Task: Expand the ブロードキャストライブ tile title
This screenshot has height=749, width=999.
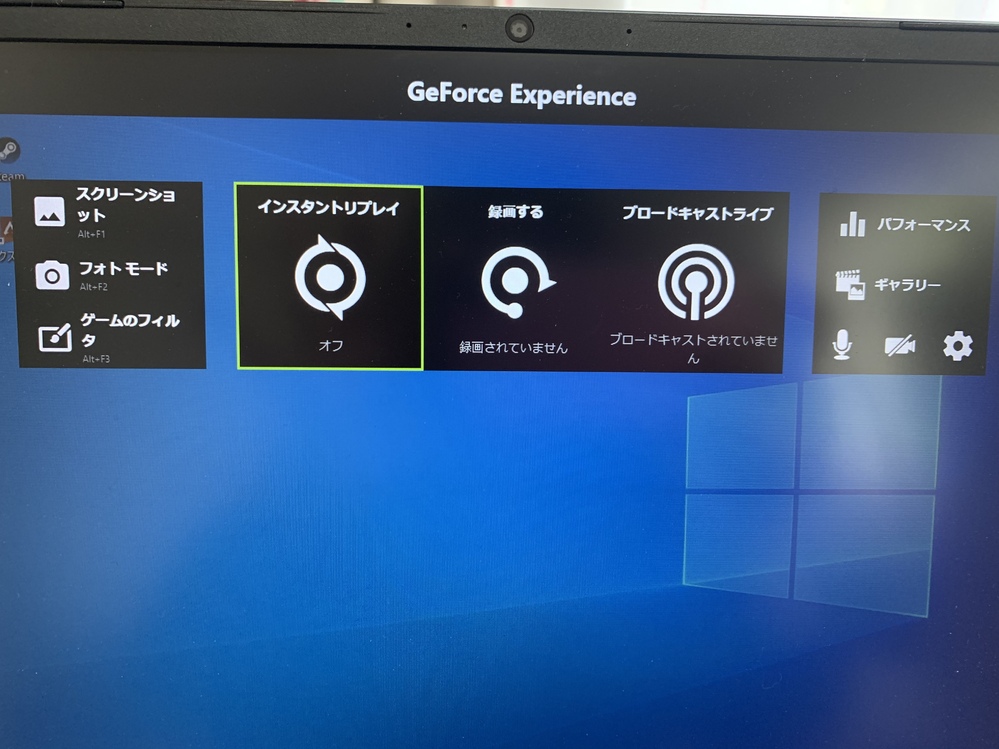Action: click(697, 213)
